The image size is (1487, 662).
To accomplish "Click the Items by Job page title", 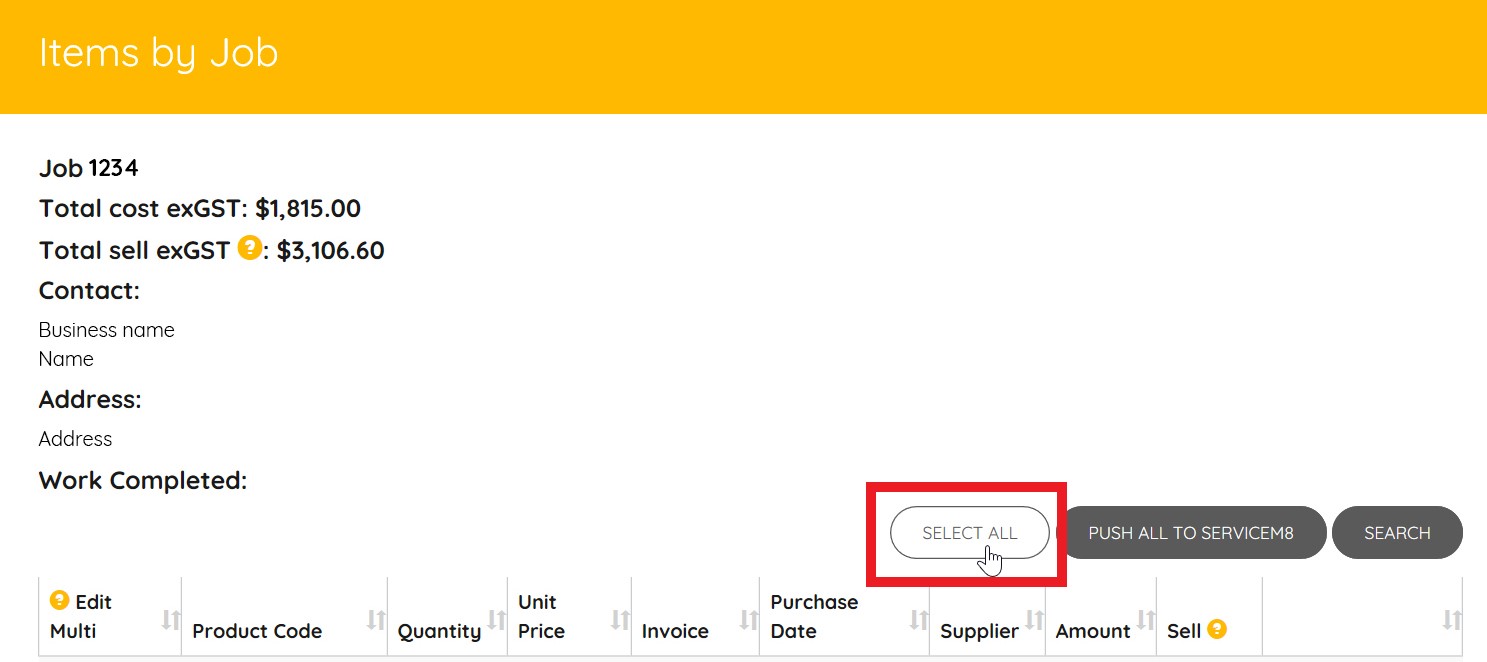I will (158, 53).
